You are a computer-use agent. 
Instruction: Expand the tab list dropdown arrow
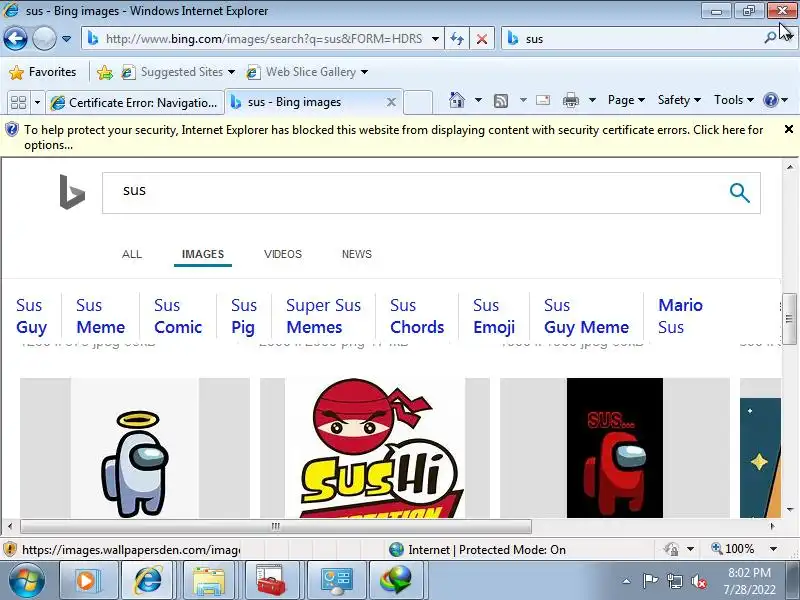37,103
